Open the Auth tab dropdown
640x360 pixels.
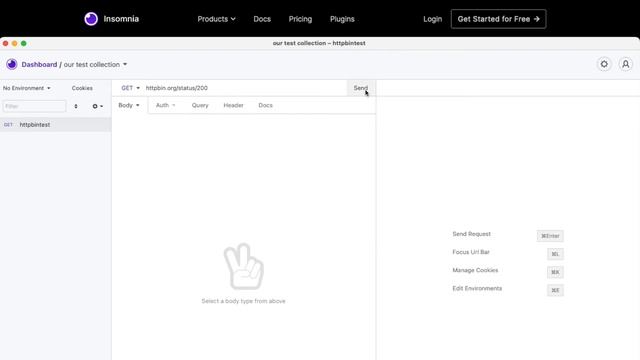pyautogui.click(x=165, y=105)
